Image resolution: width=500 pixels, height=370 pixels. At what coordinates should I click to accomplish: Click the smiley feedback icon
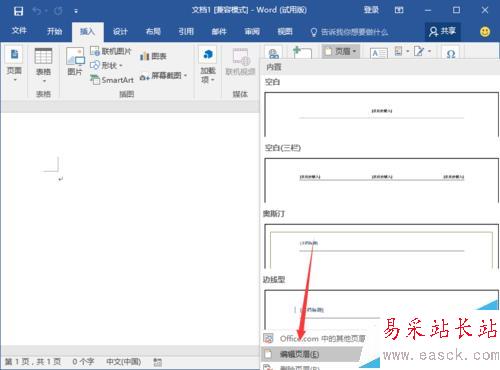485,32
